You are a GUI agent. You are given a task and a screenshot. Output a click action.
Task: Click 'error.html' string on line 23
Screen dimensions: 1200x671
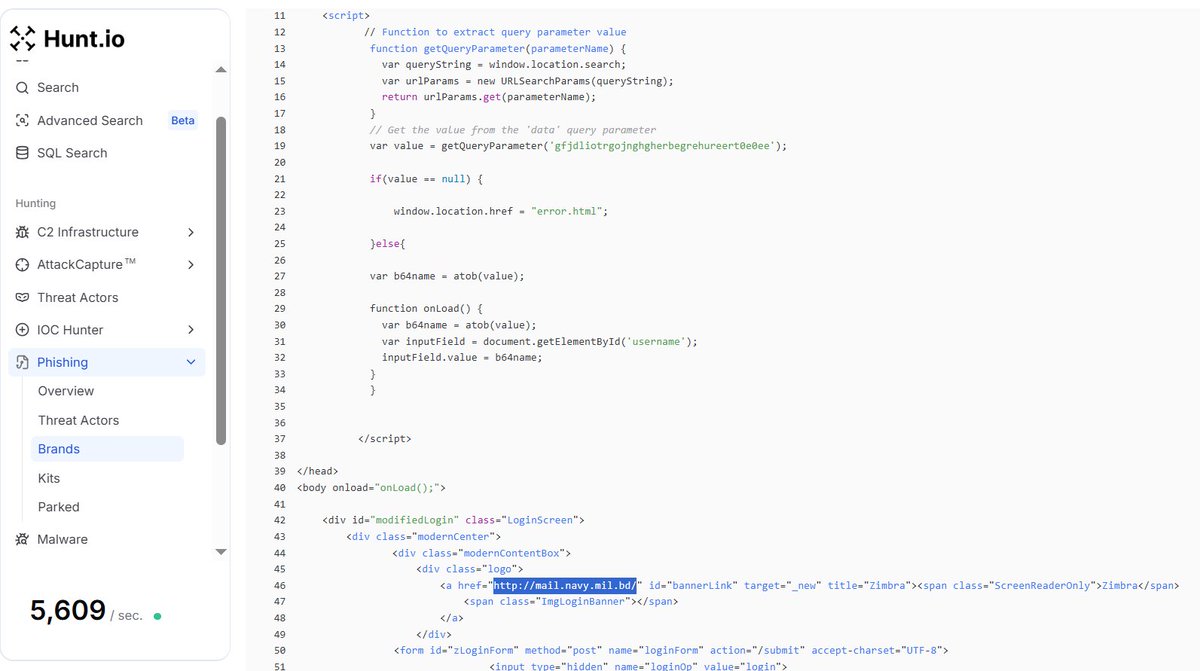(x=565, y=212)
